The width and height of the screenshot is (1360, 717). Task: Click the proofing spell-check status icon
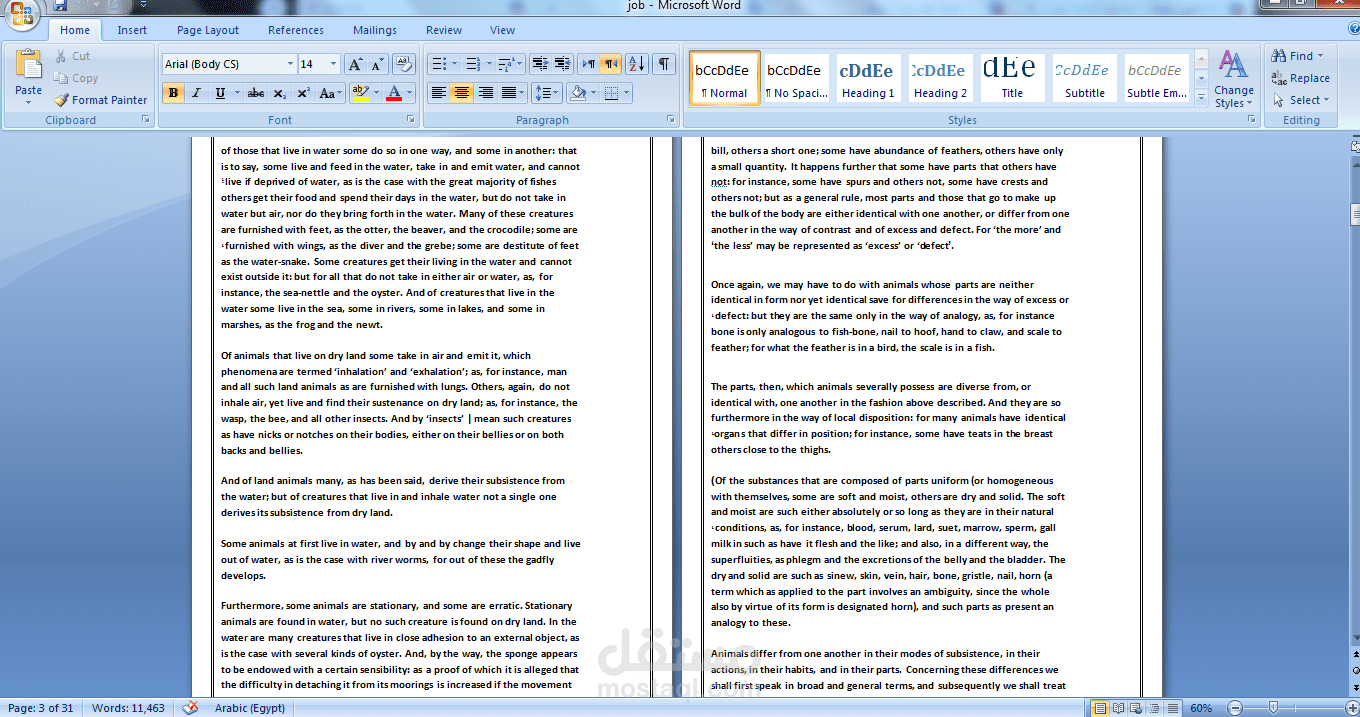(190, 708)
